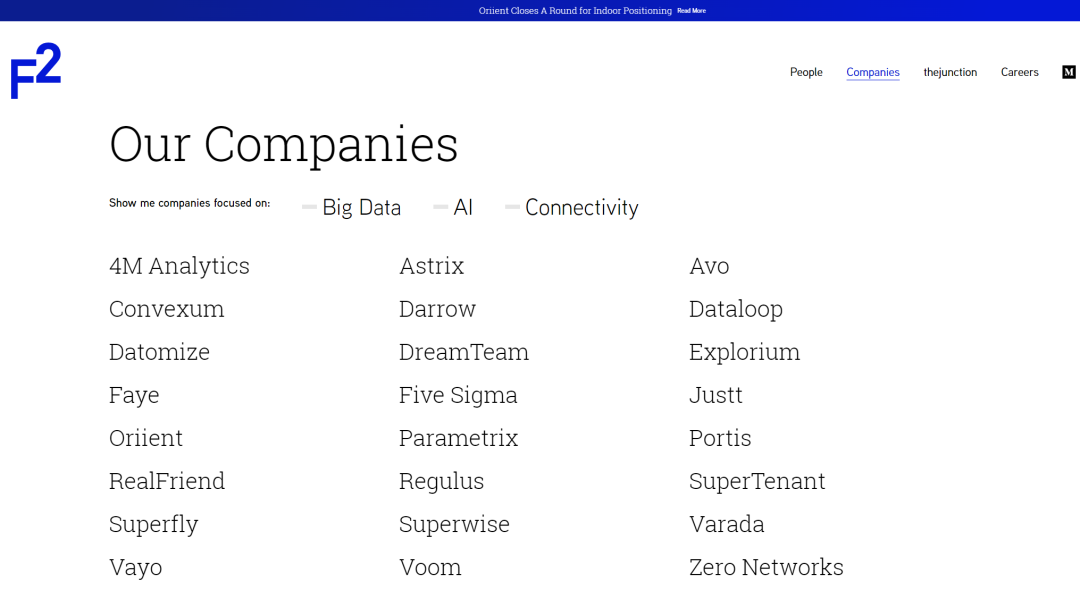The image size is (1080, 607).
Task: Open the People menu item
Action: point(806,72)
